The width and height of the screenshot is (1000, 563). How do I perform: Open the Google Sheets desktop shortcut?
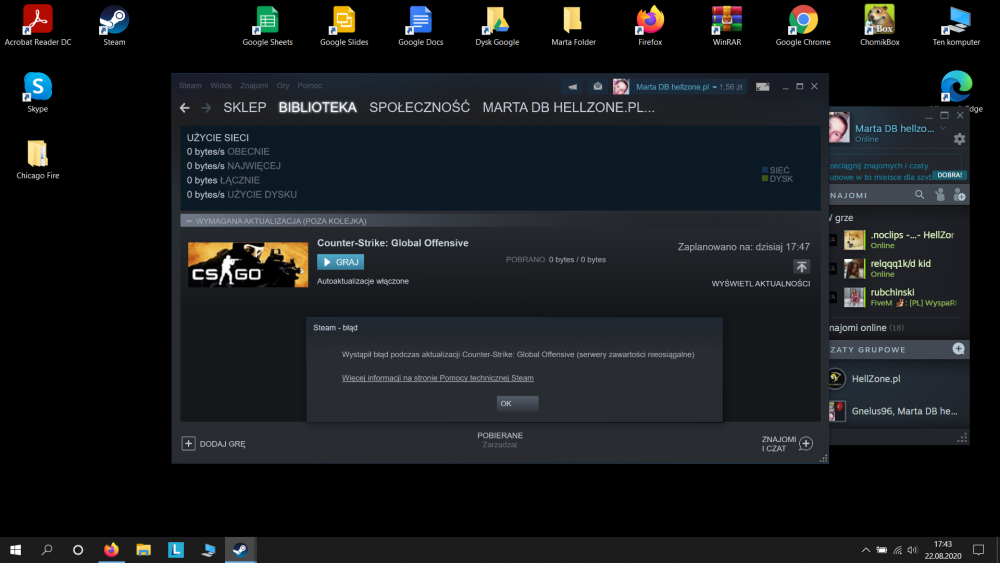click(267, 26)
